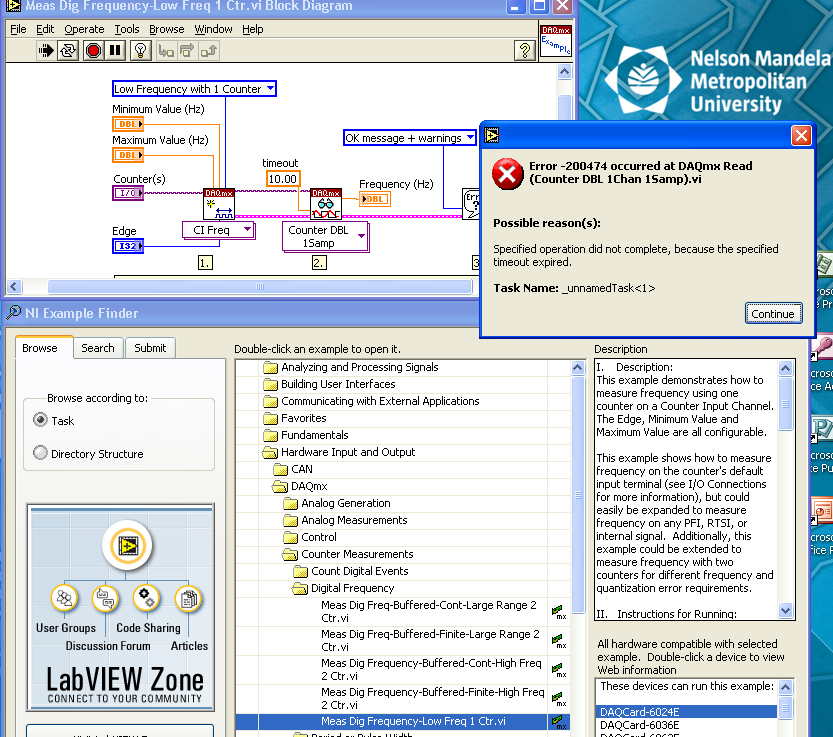Switch to the Search tab

coord(98,348)
